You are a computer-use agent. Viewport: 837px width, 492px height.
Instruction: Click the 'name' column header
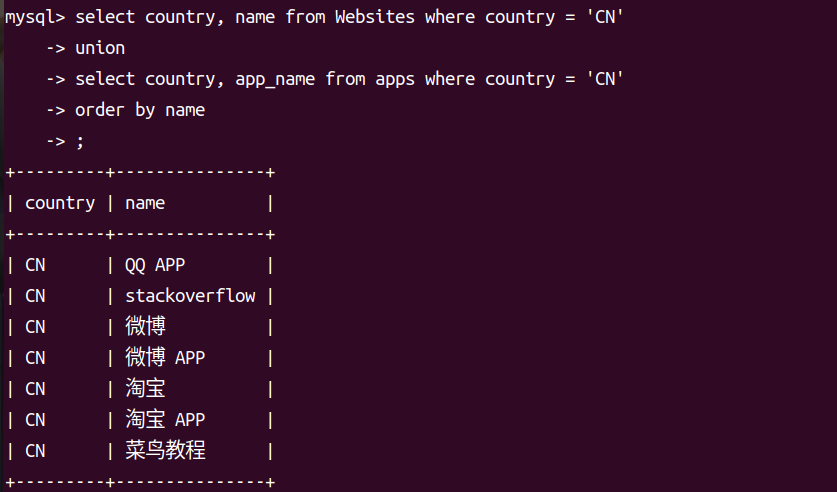(145, 203)
